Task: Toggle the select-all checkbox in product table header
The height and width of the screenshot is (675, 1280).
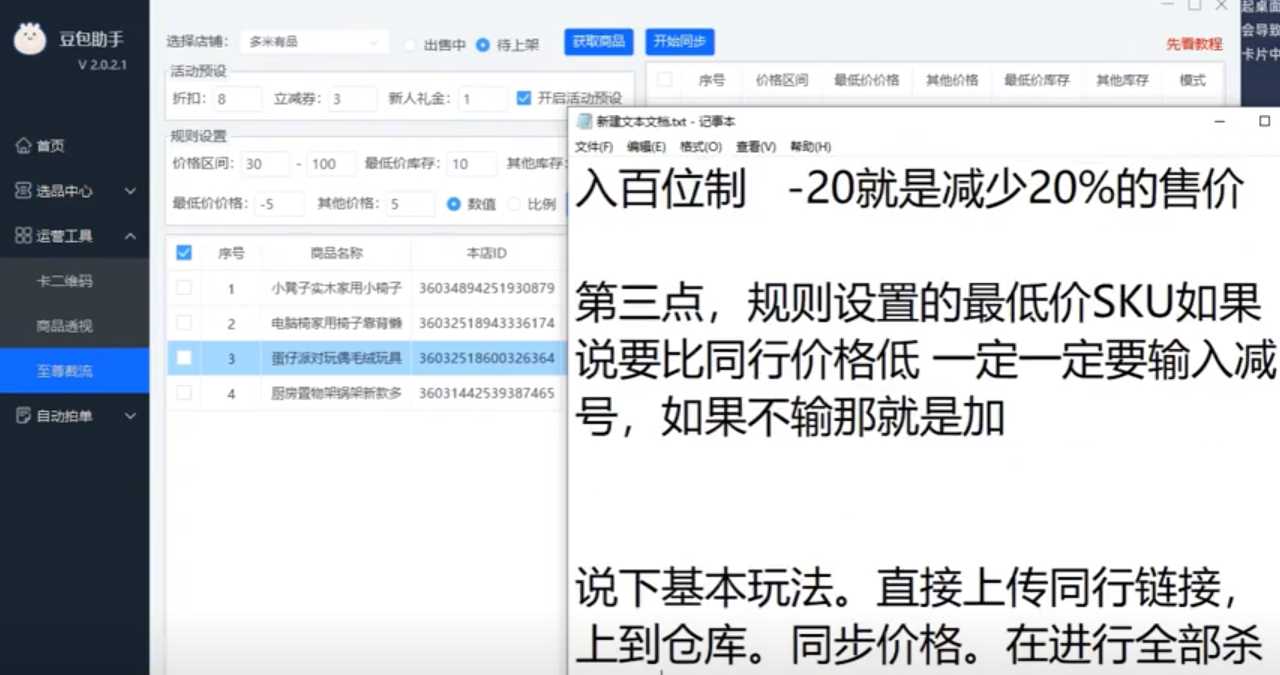Action: pyautogui.click(x=184, y=253)
